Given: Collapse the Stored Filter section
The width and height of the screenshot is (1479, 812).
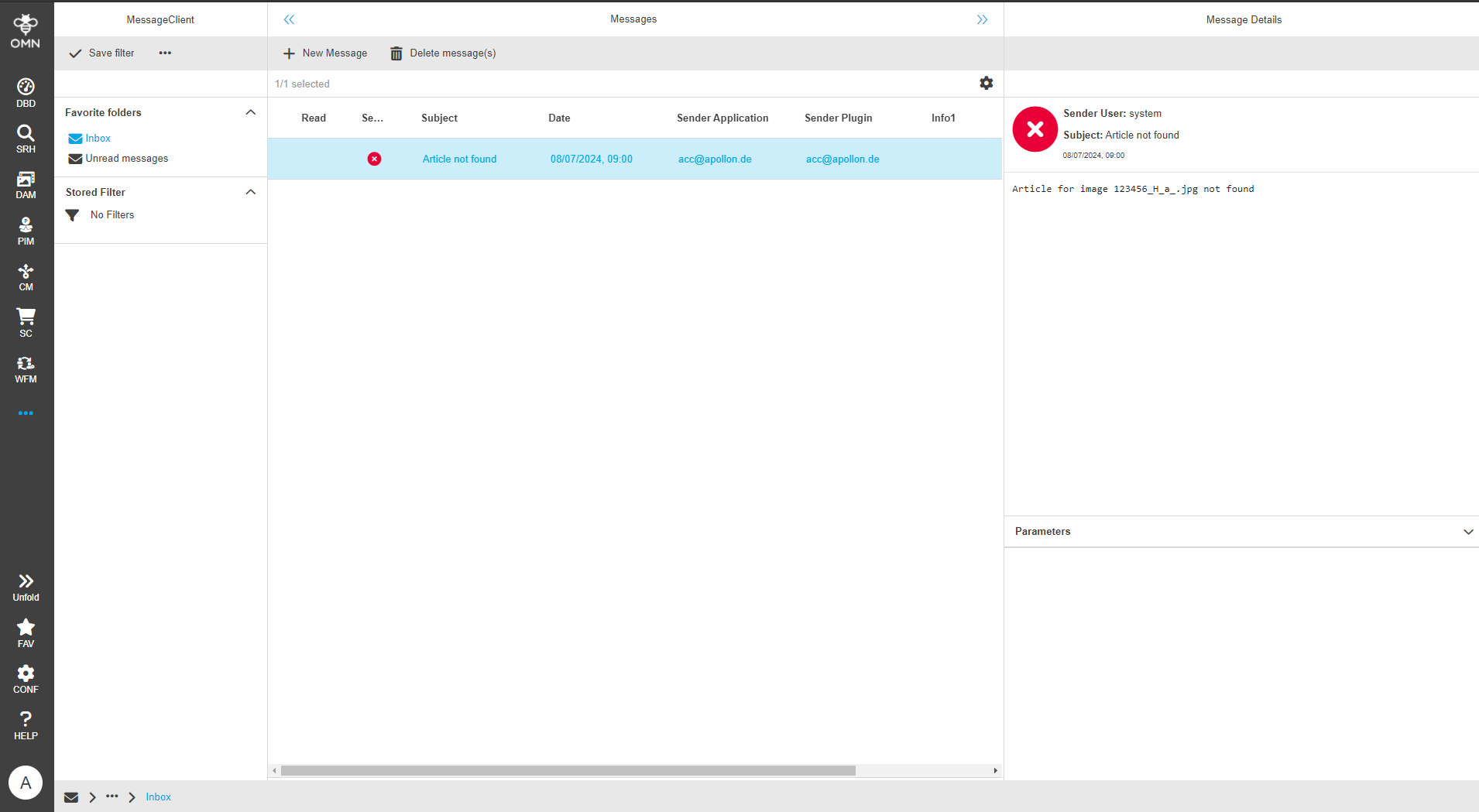Looking at the screenshot, I should point(250,192).
